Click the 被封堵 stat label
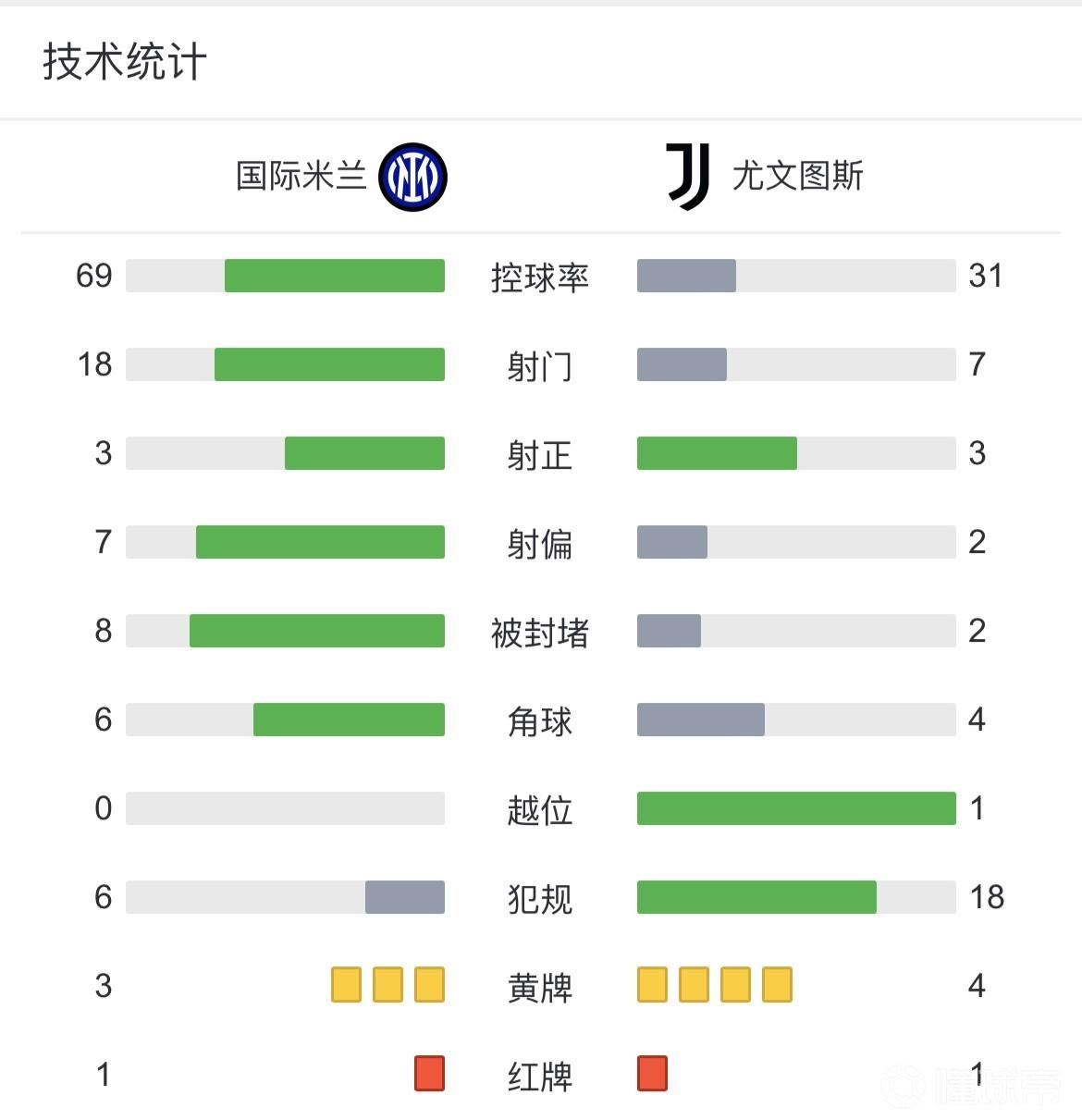Image resolution: width=1082 pixels, height=1120 pixels. pyautogui.click(x=540, y=632)
